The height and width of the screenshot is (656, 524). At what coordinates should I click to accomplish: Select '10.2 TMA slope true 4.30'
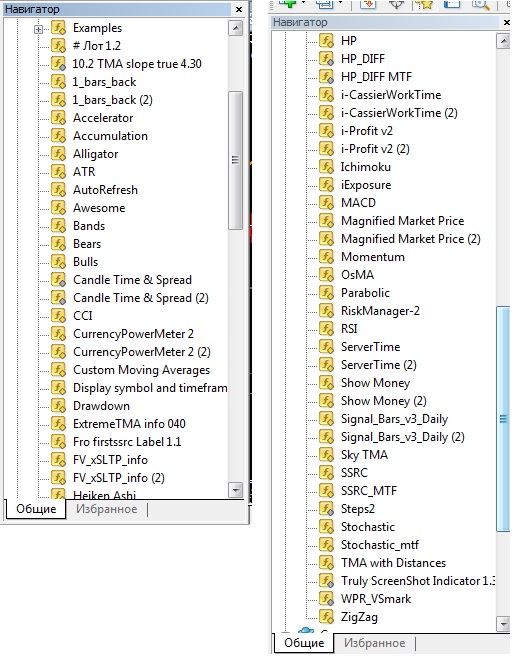pyautogui.click(x=137, y=64)
